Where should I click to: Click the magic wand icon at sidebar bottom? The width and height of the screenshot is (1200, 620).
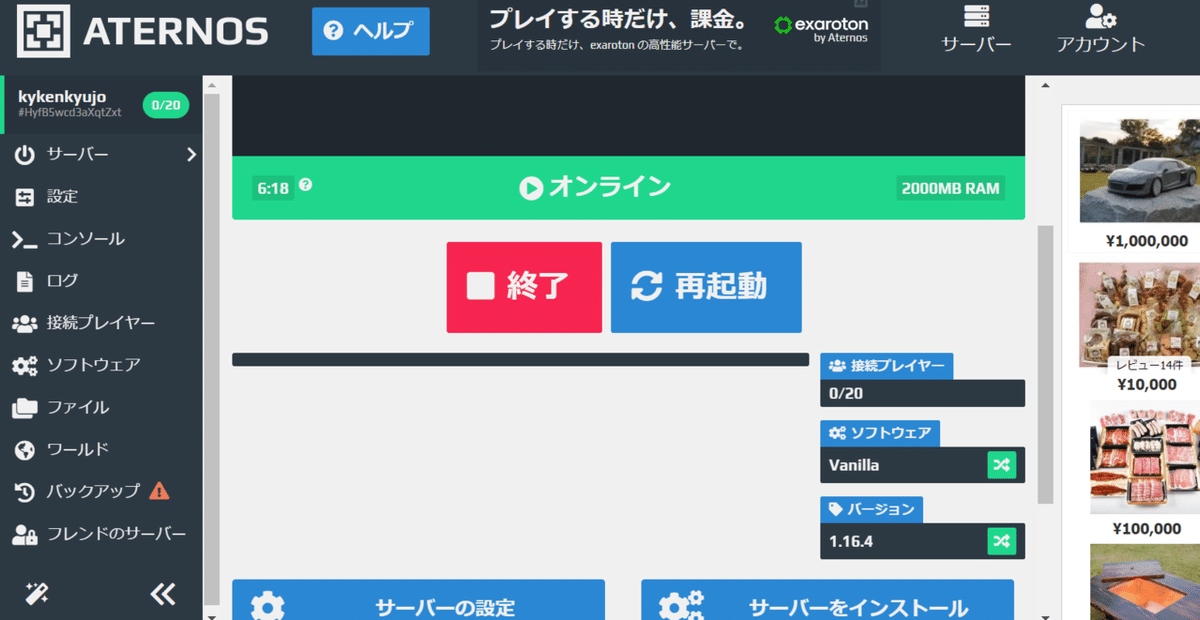click(x=37, y=594)
